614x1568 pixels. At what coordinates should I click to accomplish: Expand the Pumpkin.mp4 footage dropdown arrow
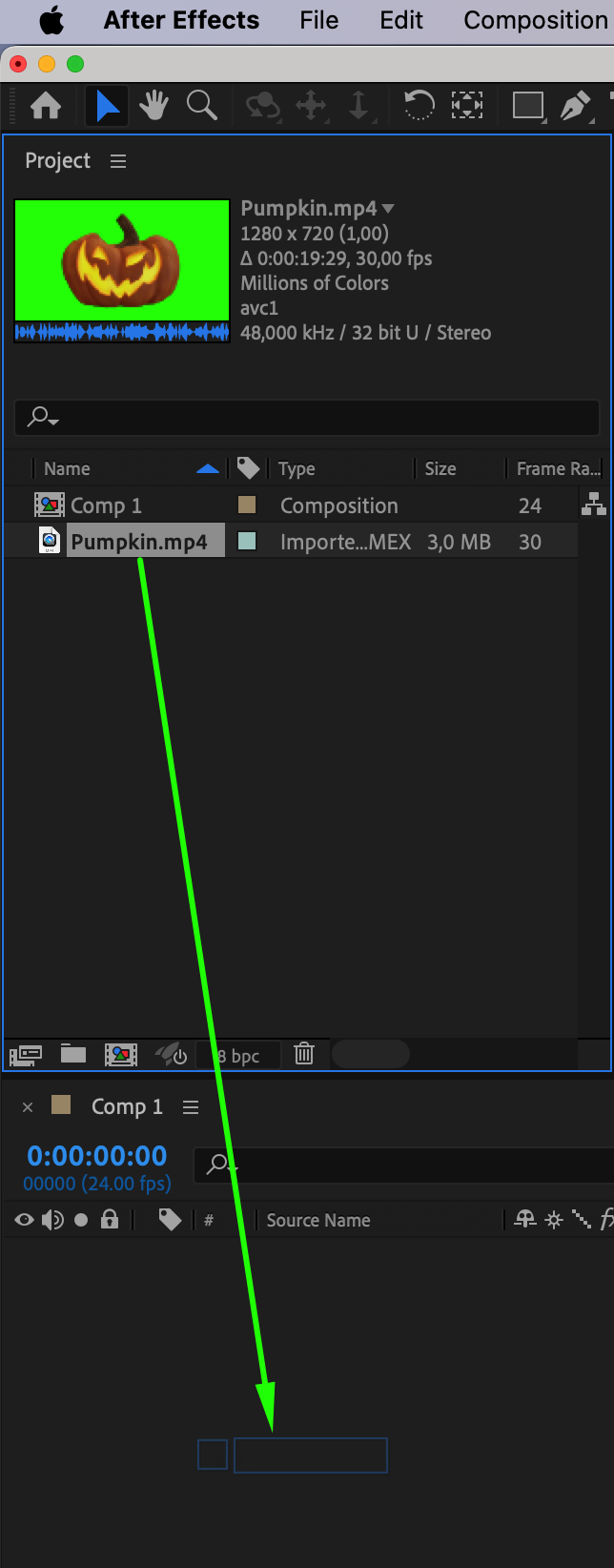pos(388,209)
